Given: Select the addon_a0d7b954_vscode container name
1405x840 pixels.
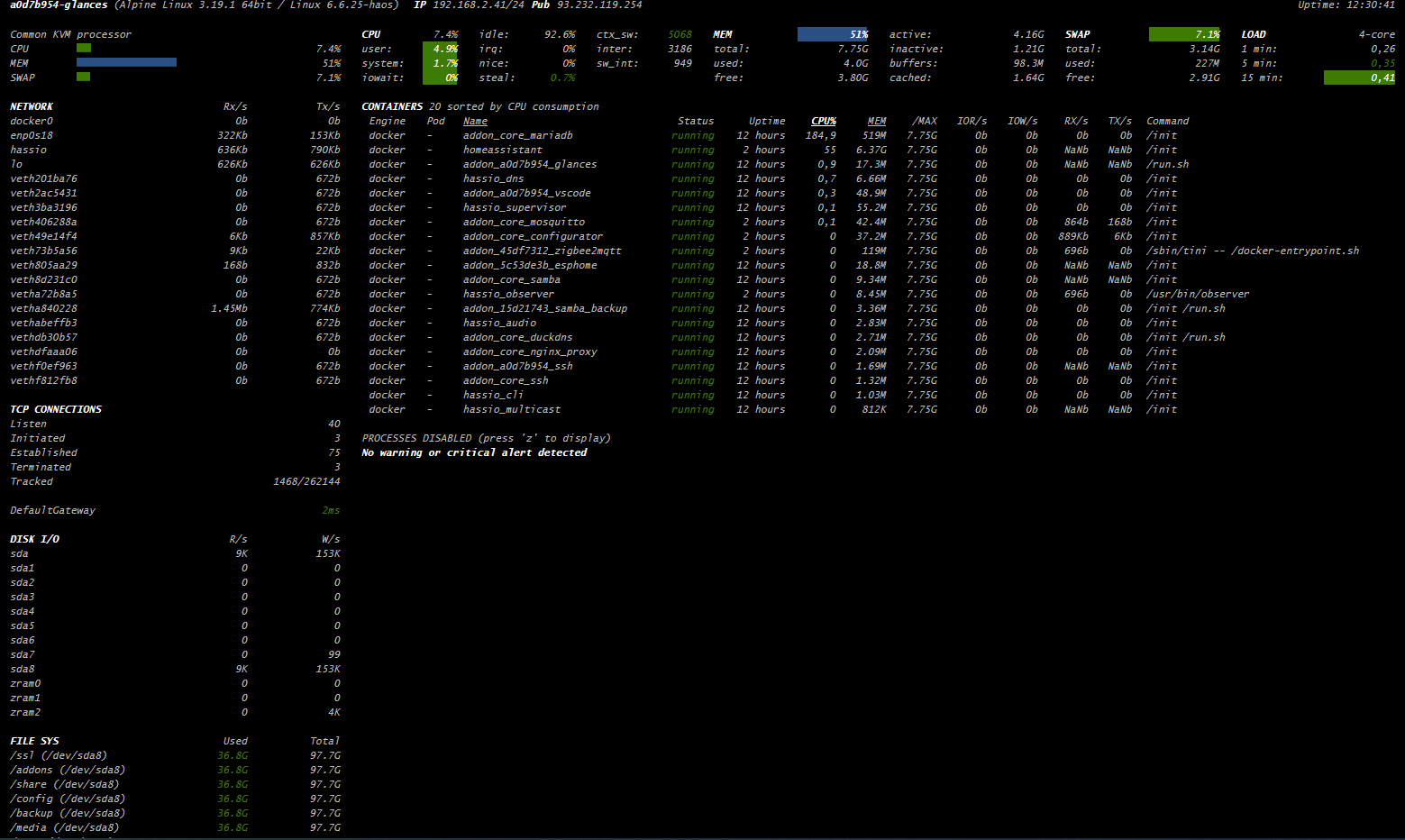Looking at the screenshot, I should coord(527,193).
